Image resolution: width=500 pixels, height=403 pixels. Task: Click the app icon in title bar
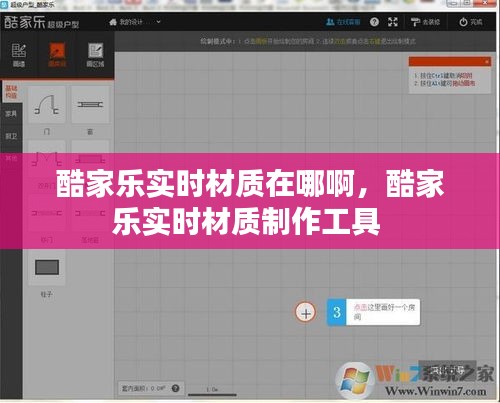(4, 5)
